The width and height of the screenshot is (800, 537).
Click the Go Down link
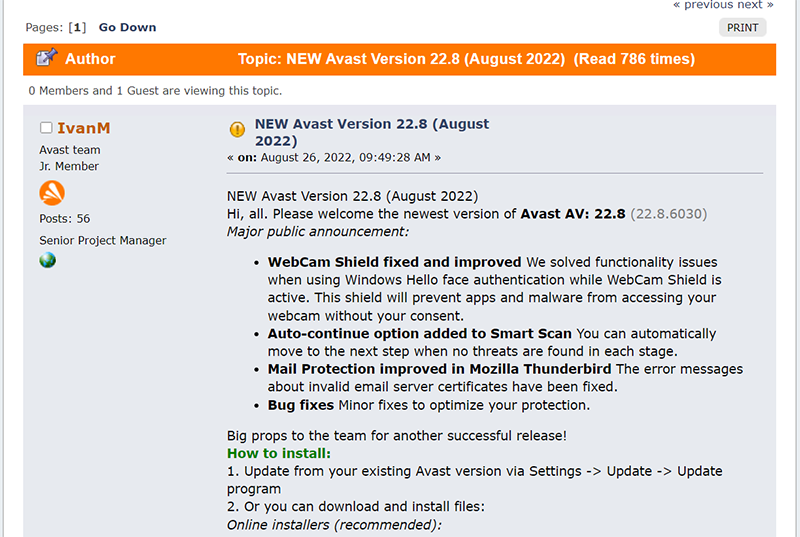click(128, 28)
